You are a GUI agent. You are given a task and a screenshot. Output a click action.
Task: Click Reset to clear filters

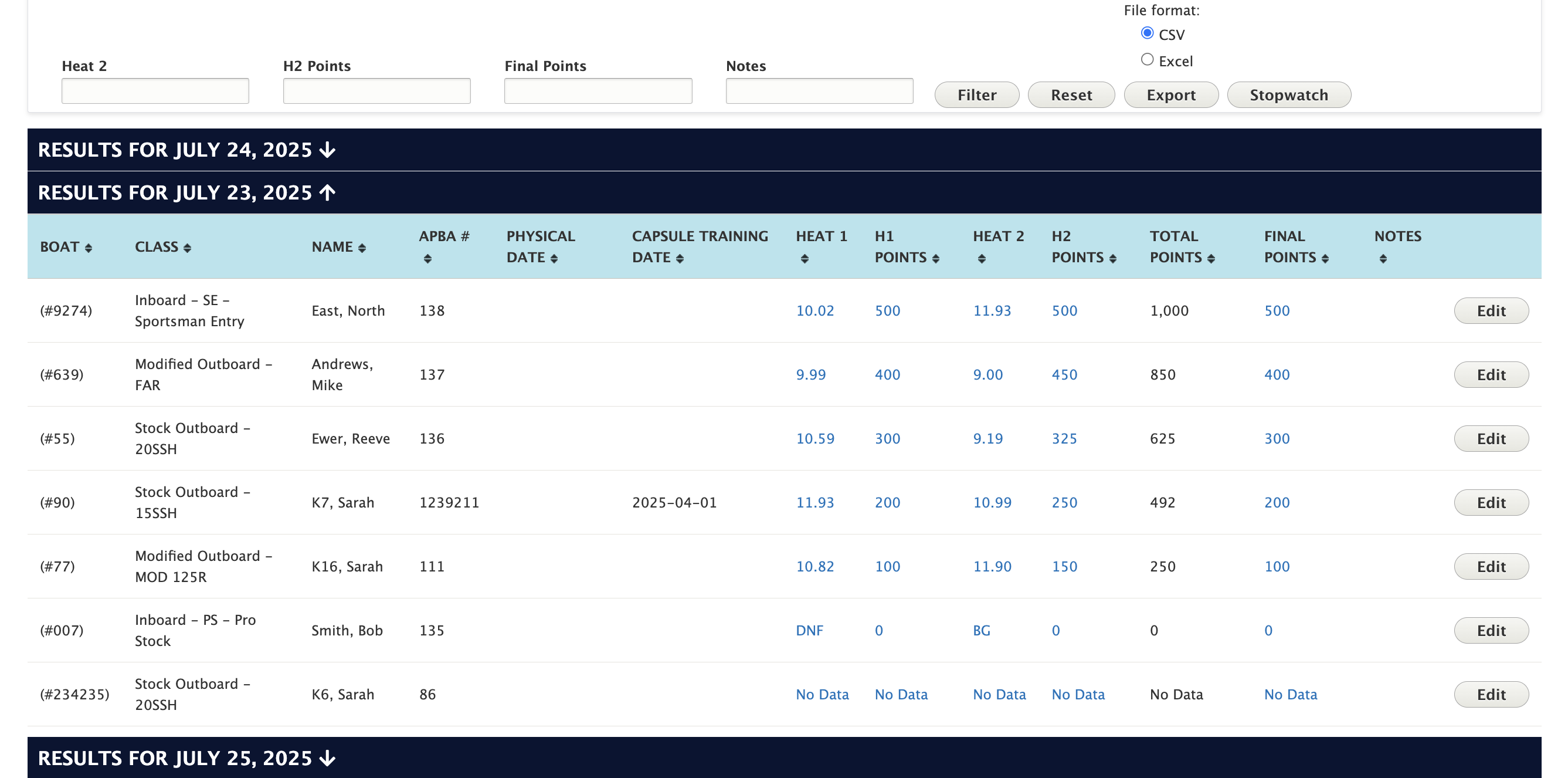pos(1071,95)
